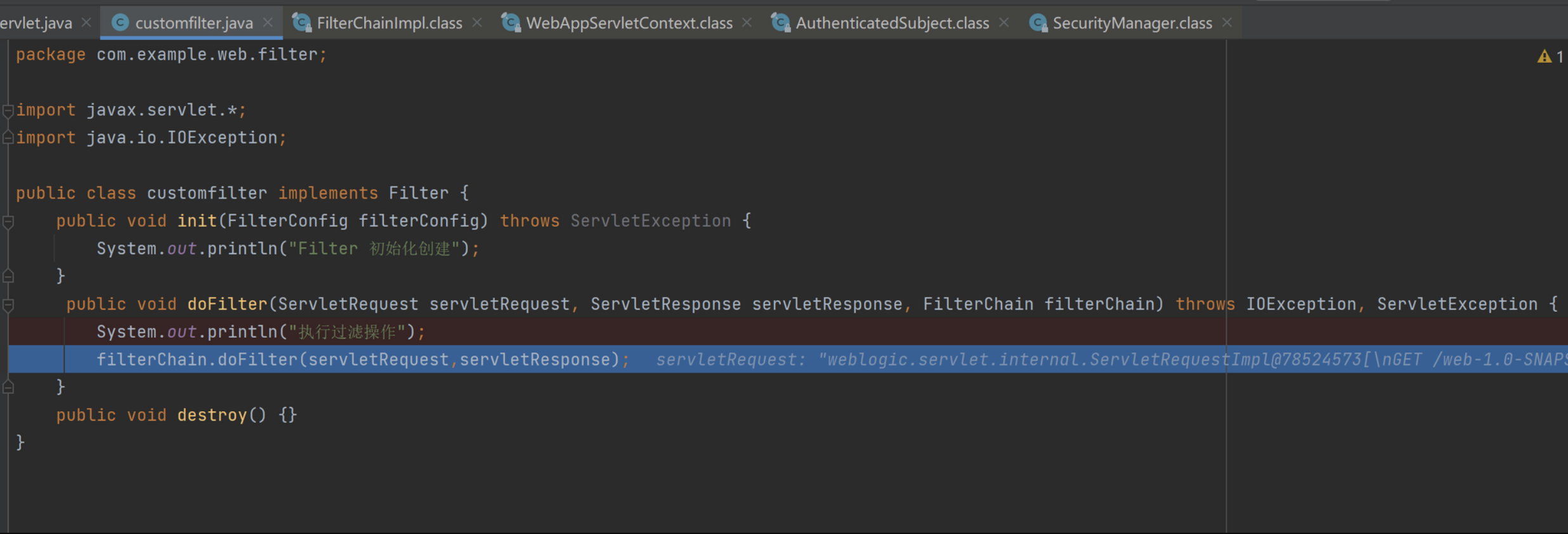Open the partially visible ervlet.java tab
The width and height of the screenshot is (1568, 534).
tap(36, 23)
